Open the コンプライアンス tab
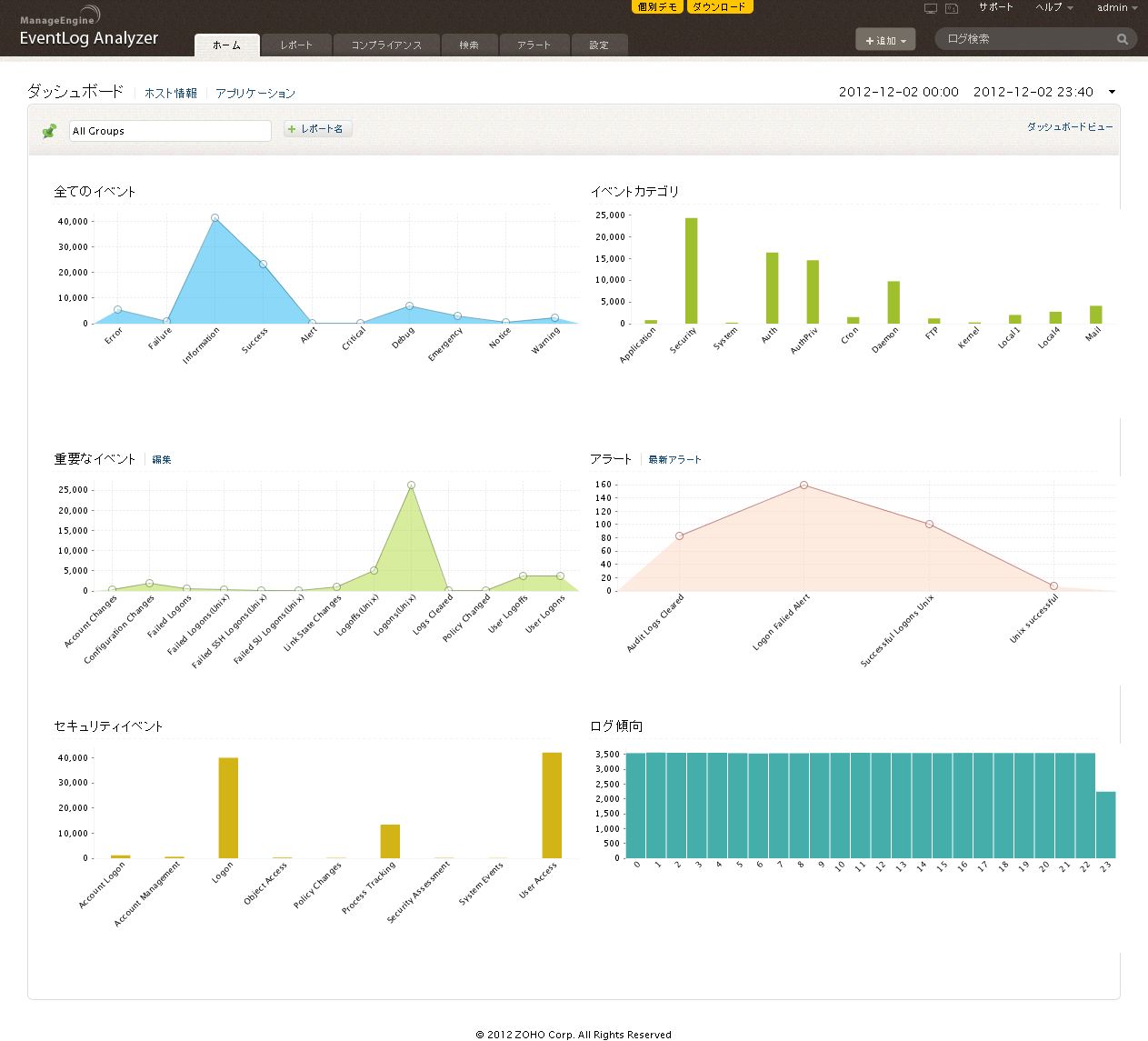 [x=386, y=45]
